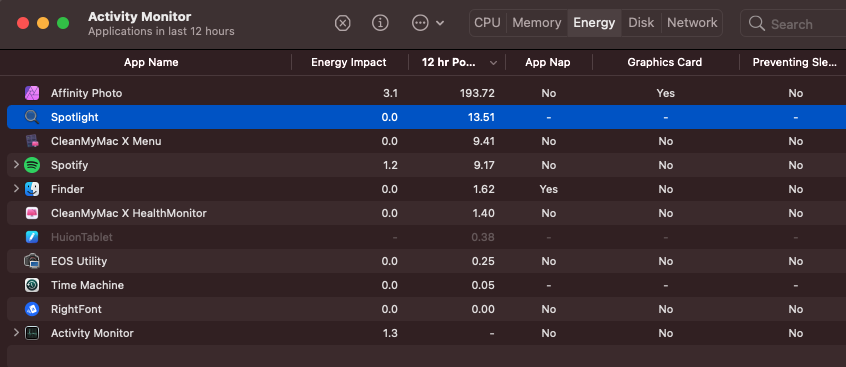Sort by Energy Impact column header

point(349,63)
